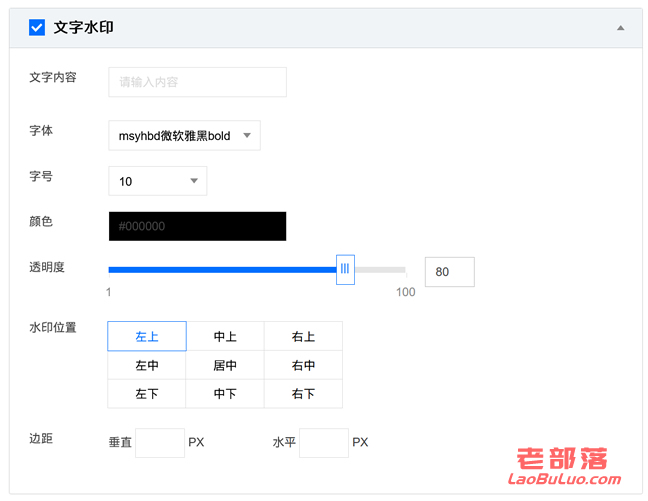Screen dimensions: 648x501
Task: Open the #000000 color picker swatch
Action: point(197,226)
